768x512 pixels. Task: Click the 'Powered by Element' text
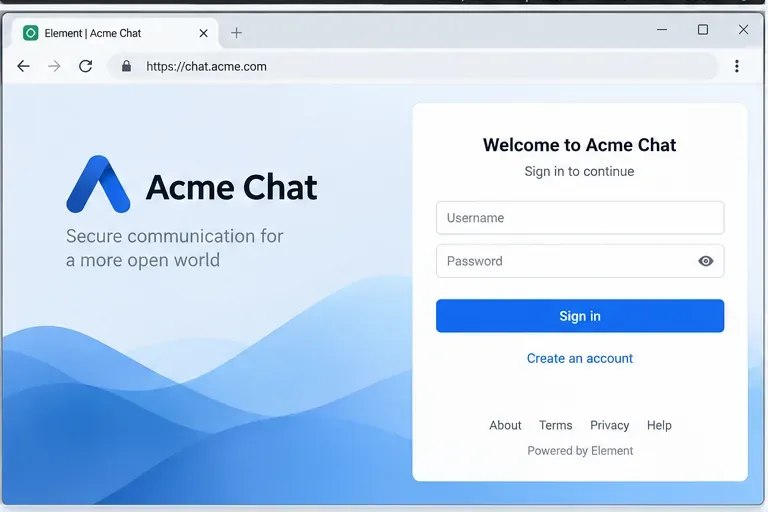pos(580,451)
